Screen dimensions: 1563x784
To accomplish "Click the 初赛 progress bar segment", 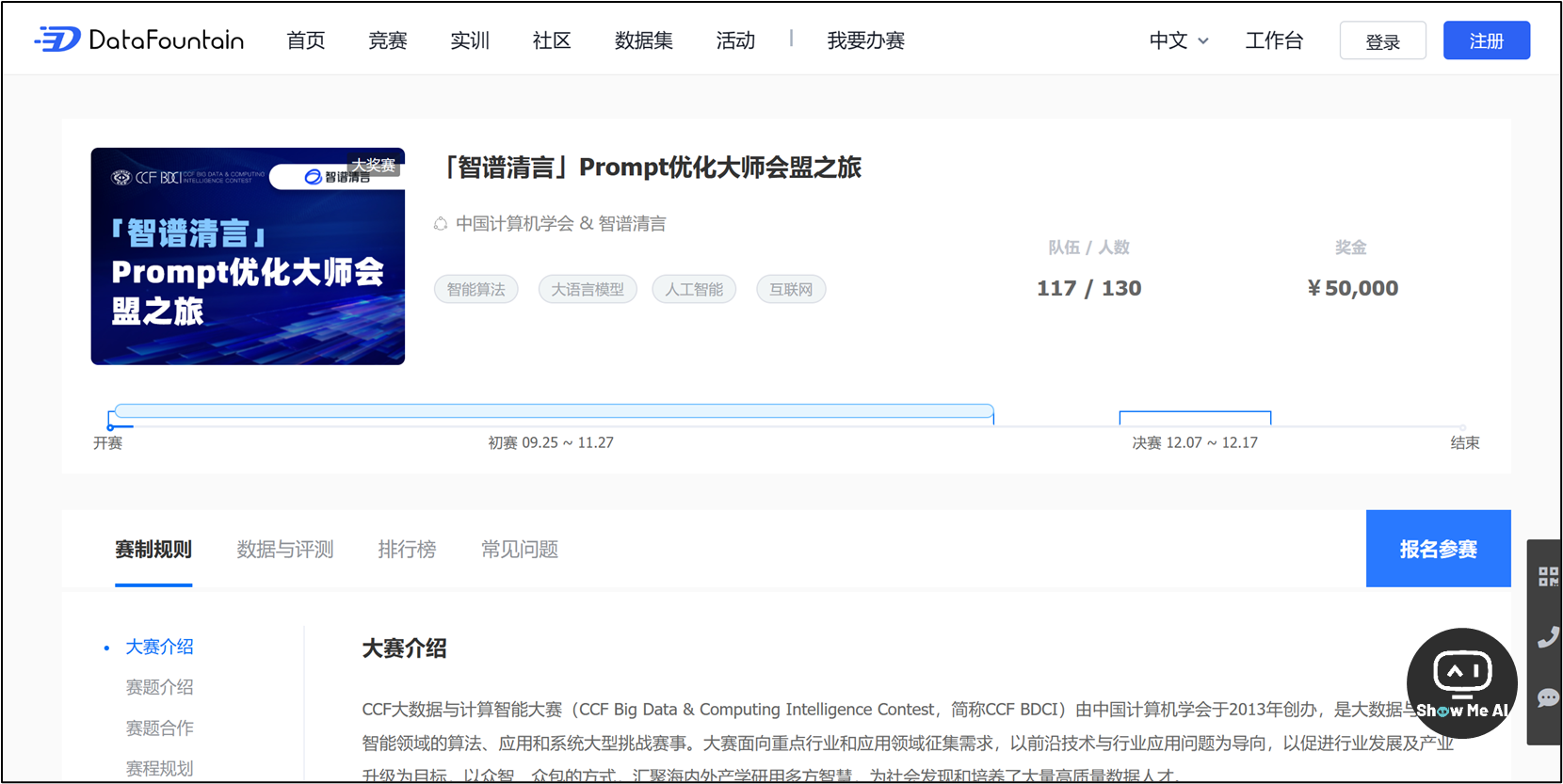I will tap(554, 411).
